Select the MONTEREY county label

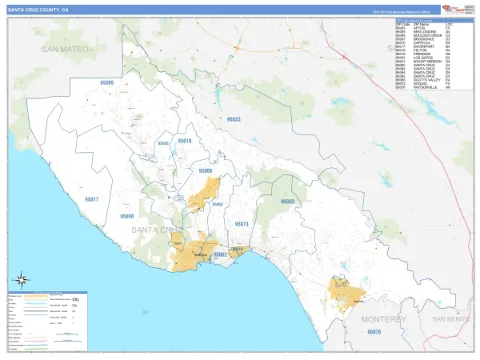pos(383,319)
